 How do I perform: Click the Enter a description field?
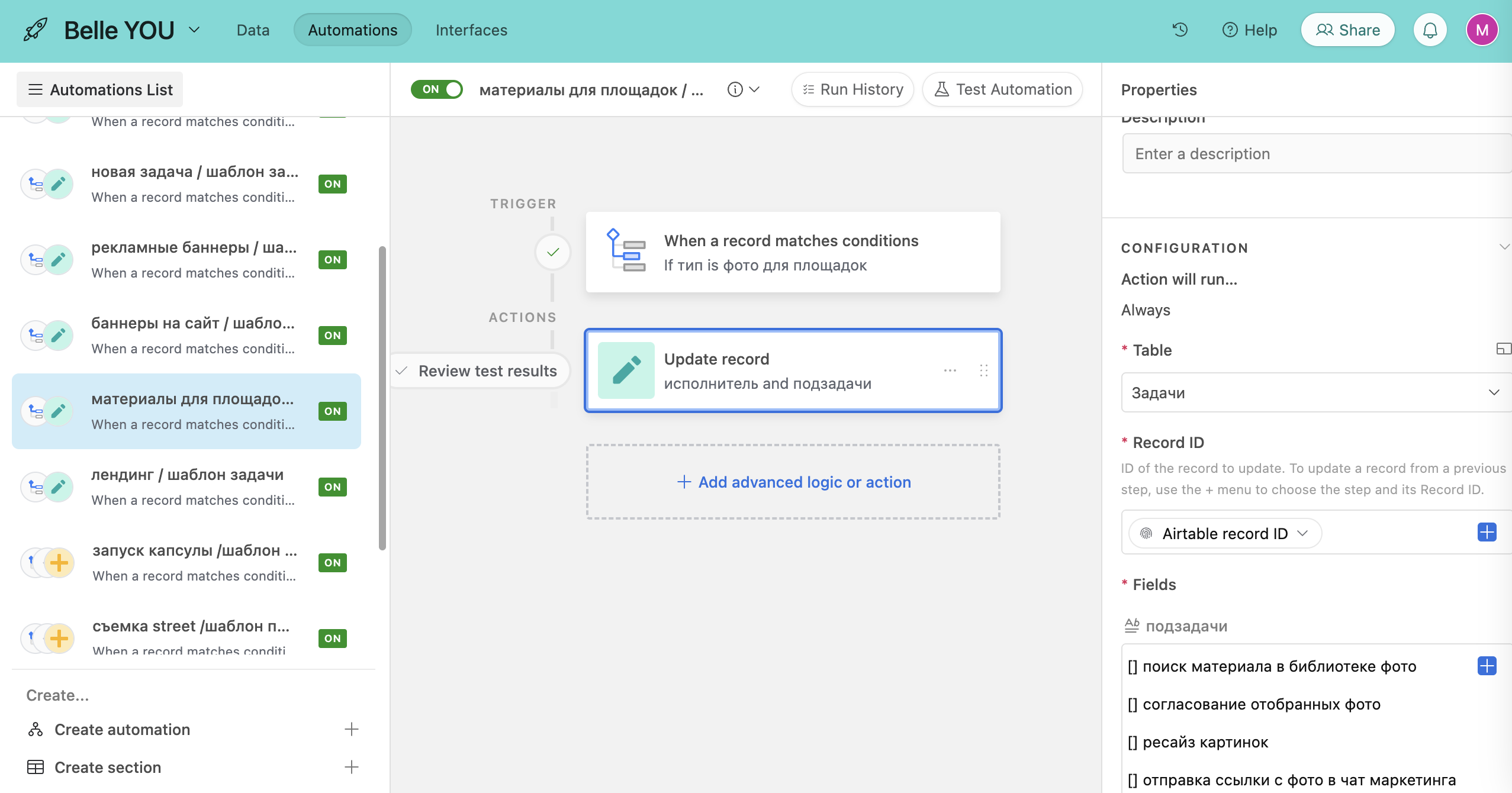point(1314,154)
